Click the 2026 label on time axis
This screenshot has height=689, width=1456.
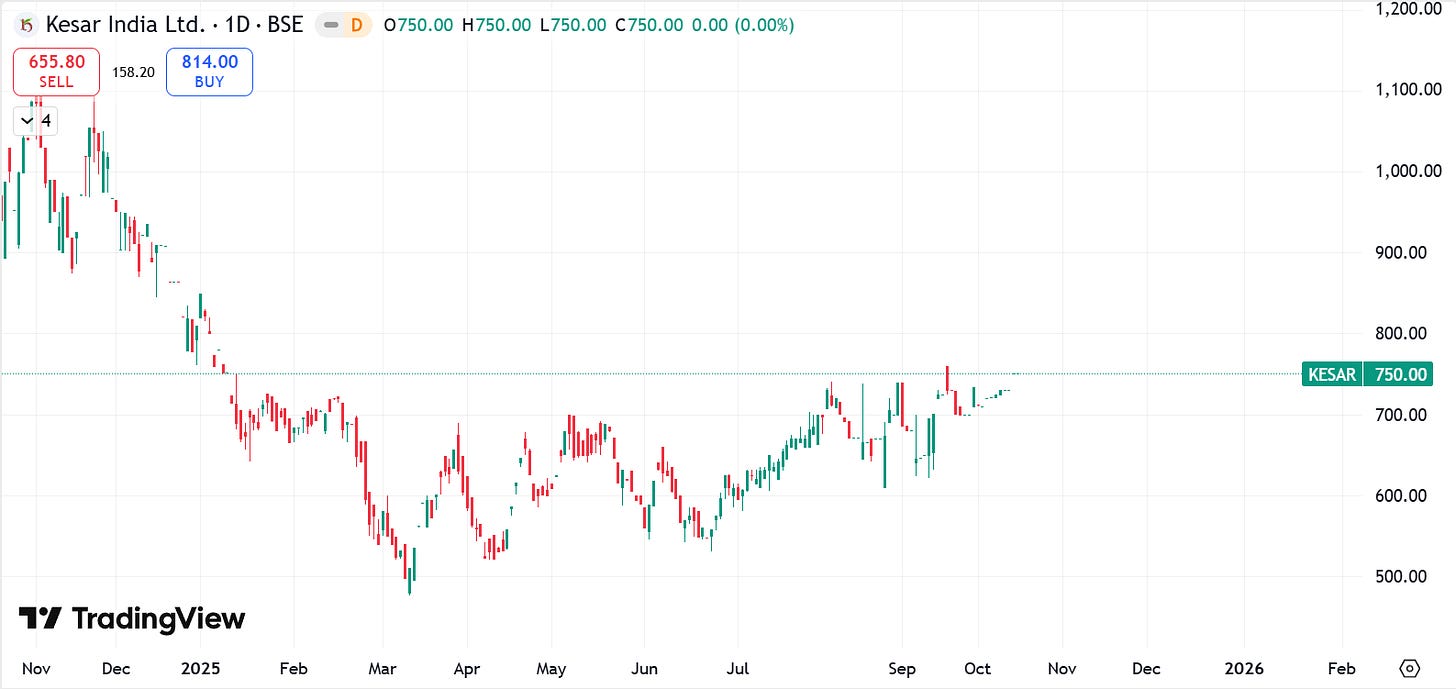(x=1243, y=668)
